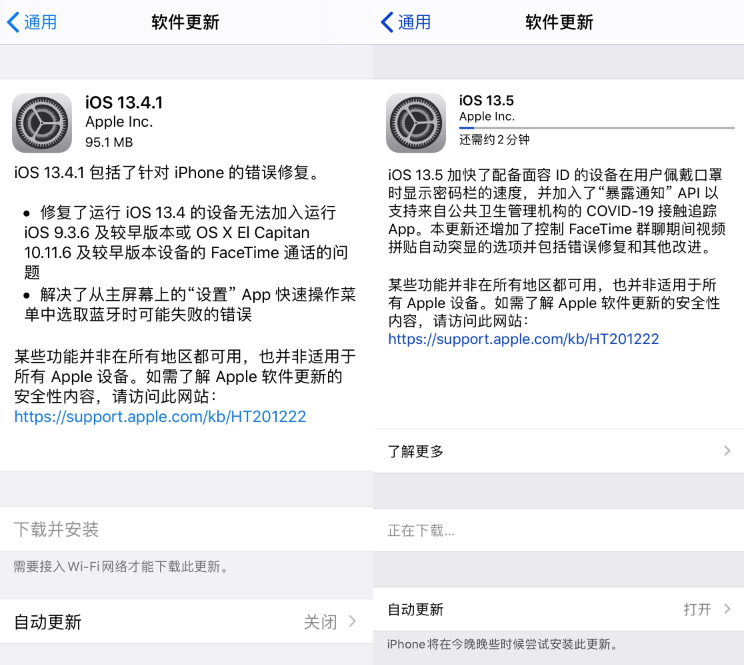Tap the iOS 13.4.1 version title

[x=124, y=102]
